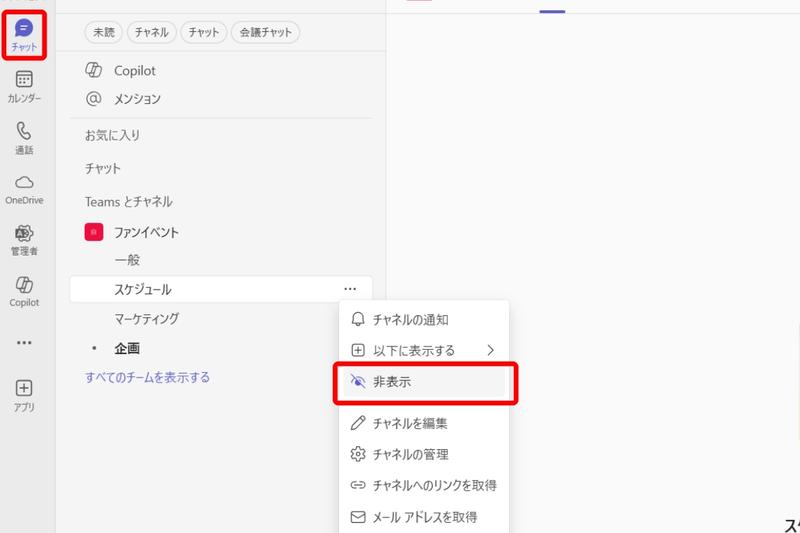Select the スケジュール channel row
The width and height of the screenshot is (800, 533).
tap(221, 289)
